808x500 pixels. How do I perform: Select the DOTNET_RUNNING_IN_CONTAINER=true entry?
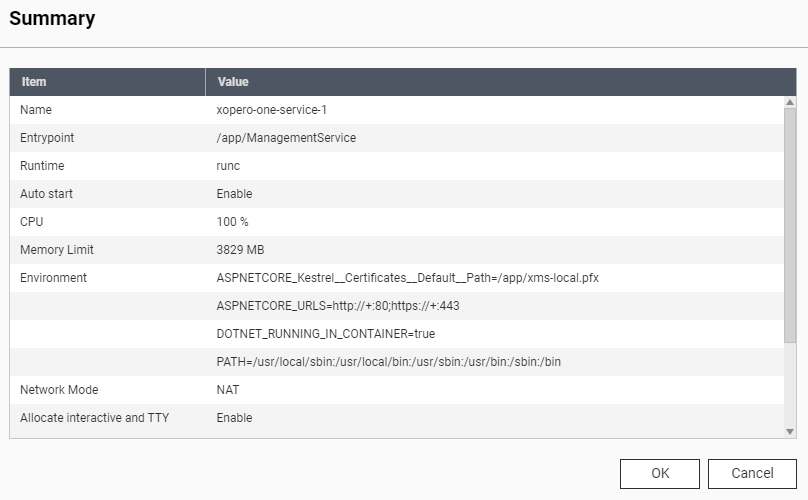click(325, 334)
